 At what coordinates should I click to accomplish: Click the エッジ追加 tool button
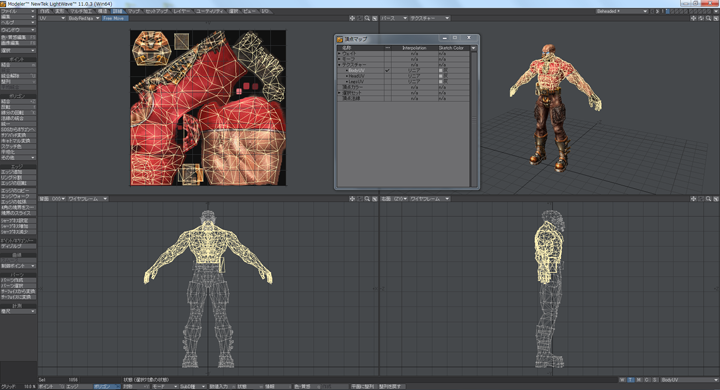pyautogui.click(x=18, y=172)
